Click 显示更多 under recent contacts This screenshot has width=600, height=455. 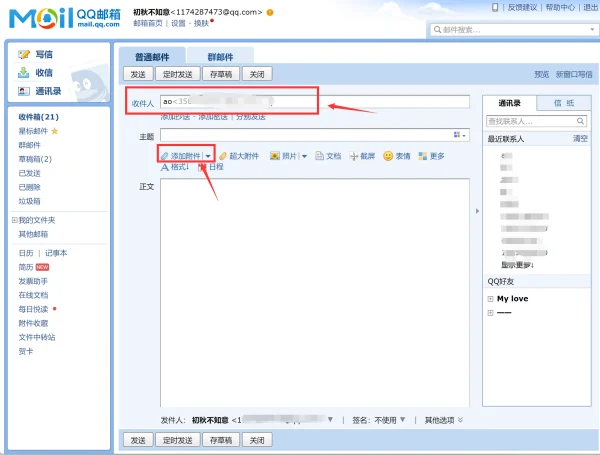pyautogui.click(x=517, y=265)
